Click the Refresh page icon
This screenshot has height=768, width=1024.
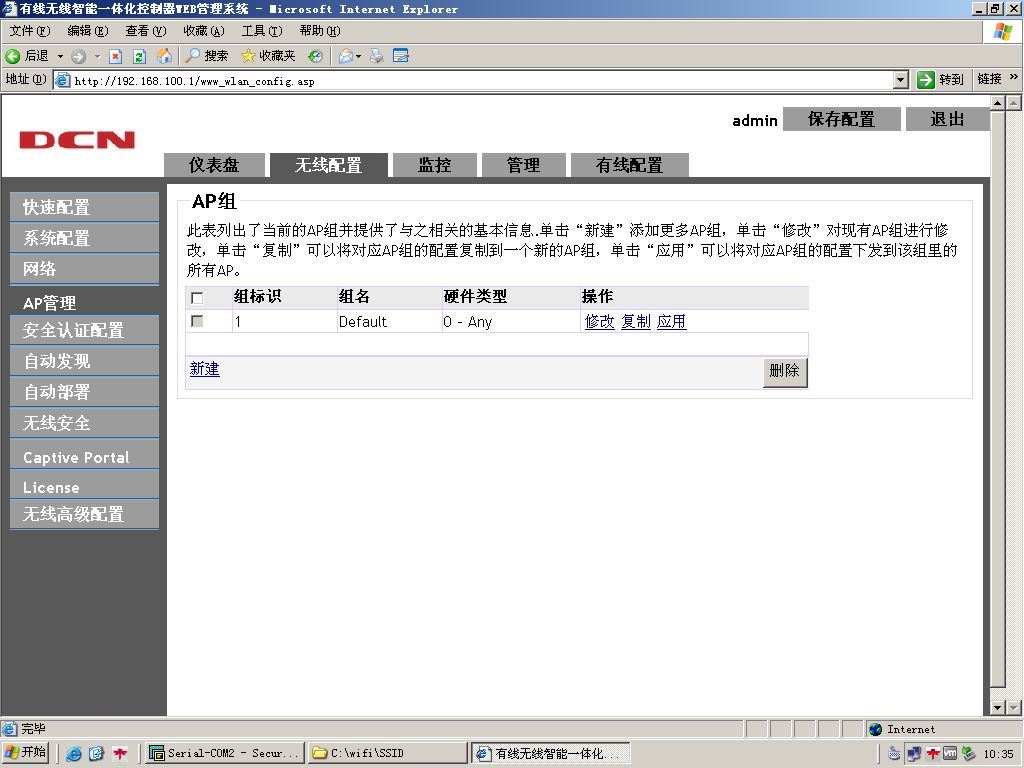click(139, 56)
